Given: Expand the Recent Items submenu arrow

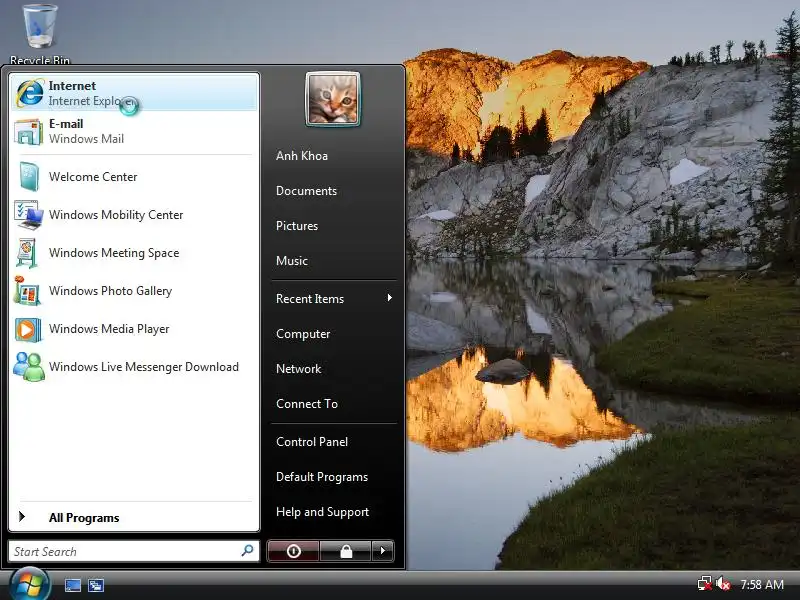Looking at the screenshot, I should click(x=390, y=298).
